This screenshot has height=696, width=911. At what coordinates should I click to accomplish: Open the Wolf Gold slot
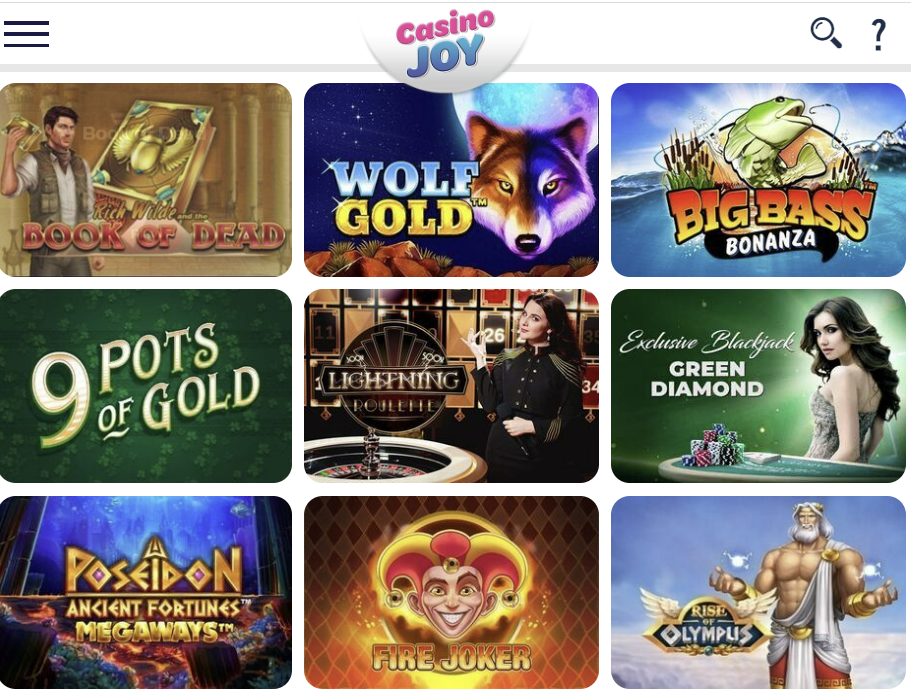(451, 180)
